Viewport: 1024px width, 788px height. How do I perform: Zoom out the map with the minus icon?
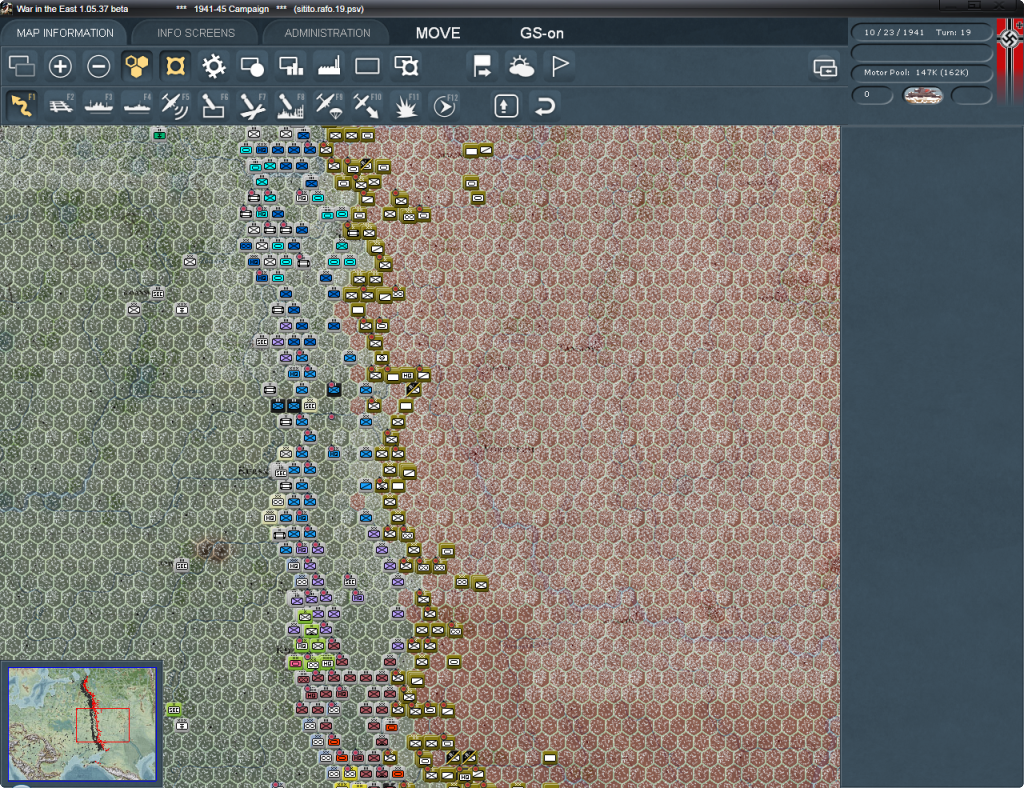[x=99, y=66]
